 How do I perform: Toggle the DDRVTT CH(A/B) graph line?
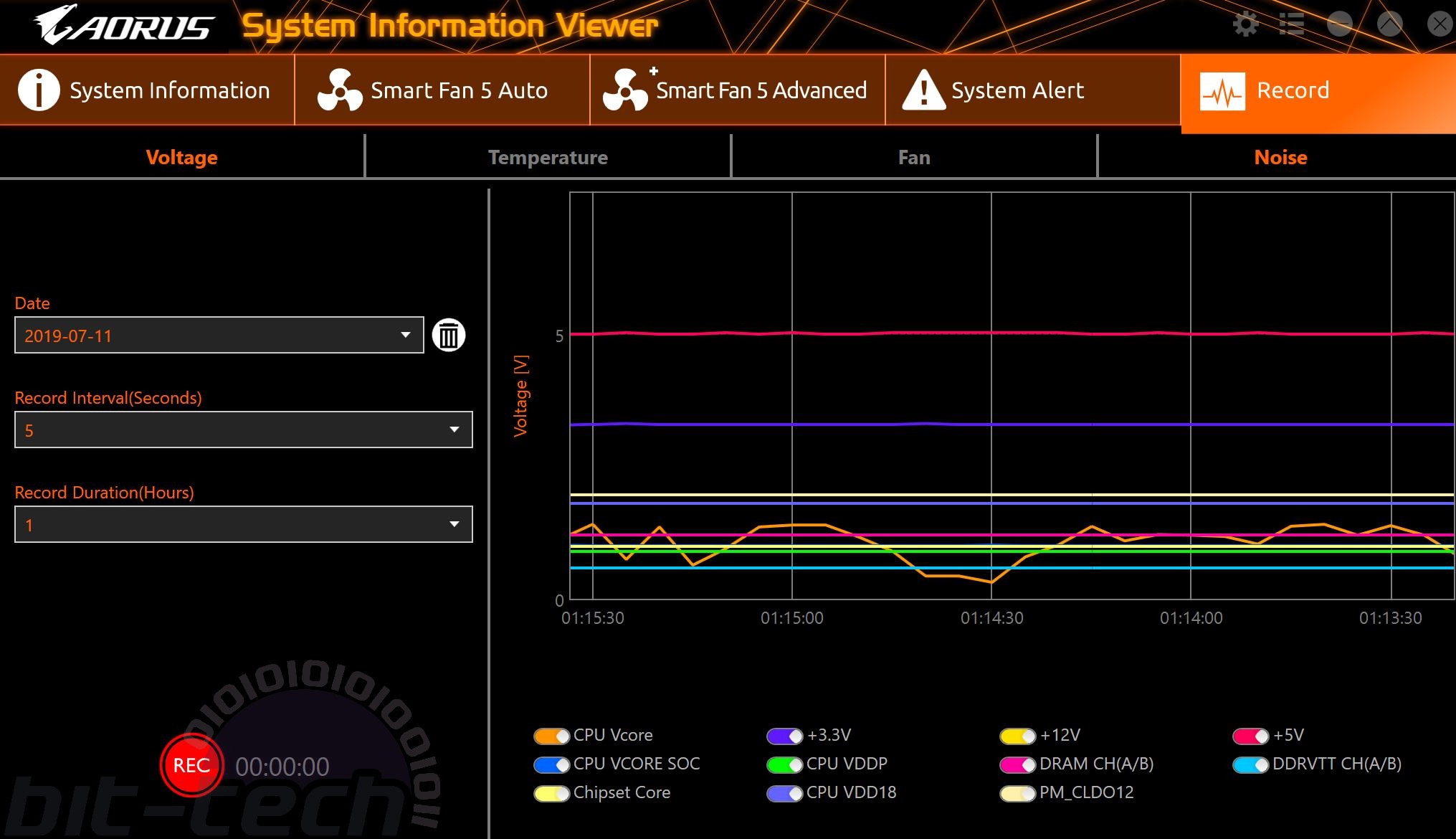click(x=1251, y=764)
